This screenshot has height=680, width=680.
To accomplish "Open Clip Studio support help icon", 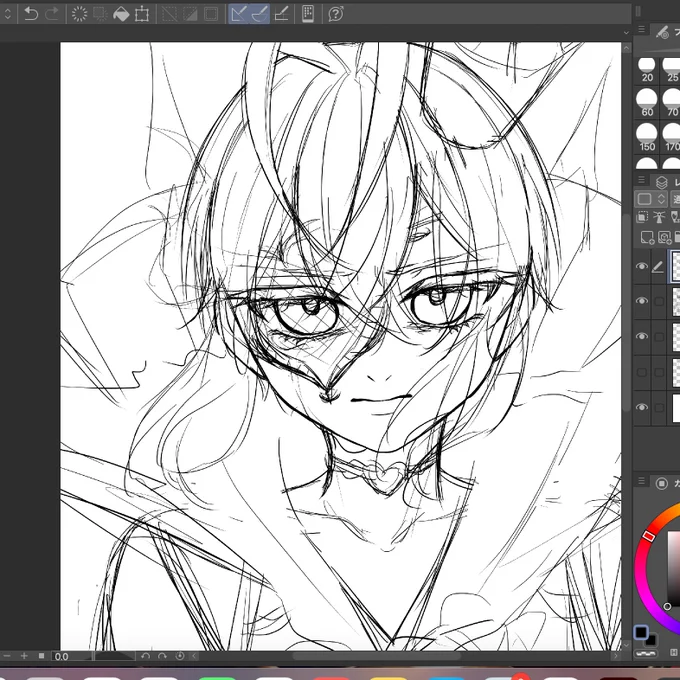I will (336, 14).
